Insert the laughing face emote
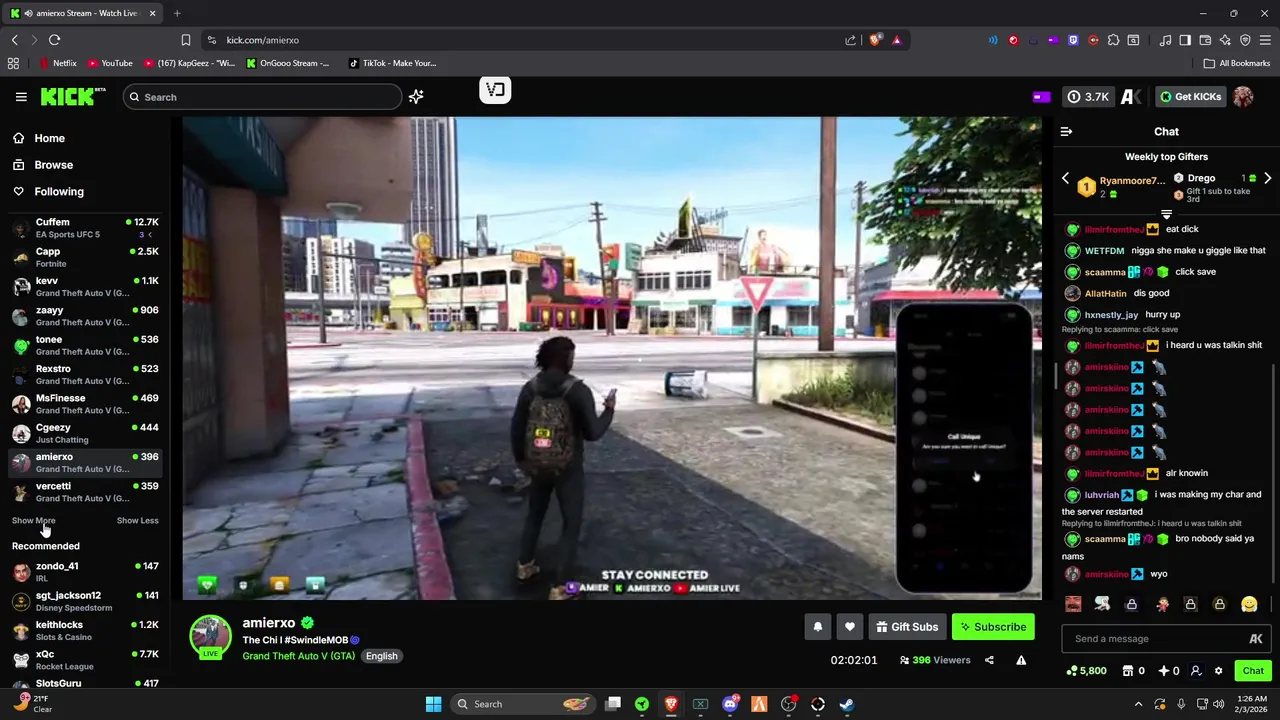Viewport: 1280px width, 720px height. (x=1073, y=604)
